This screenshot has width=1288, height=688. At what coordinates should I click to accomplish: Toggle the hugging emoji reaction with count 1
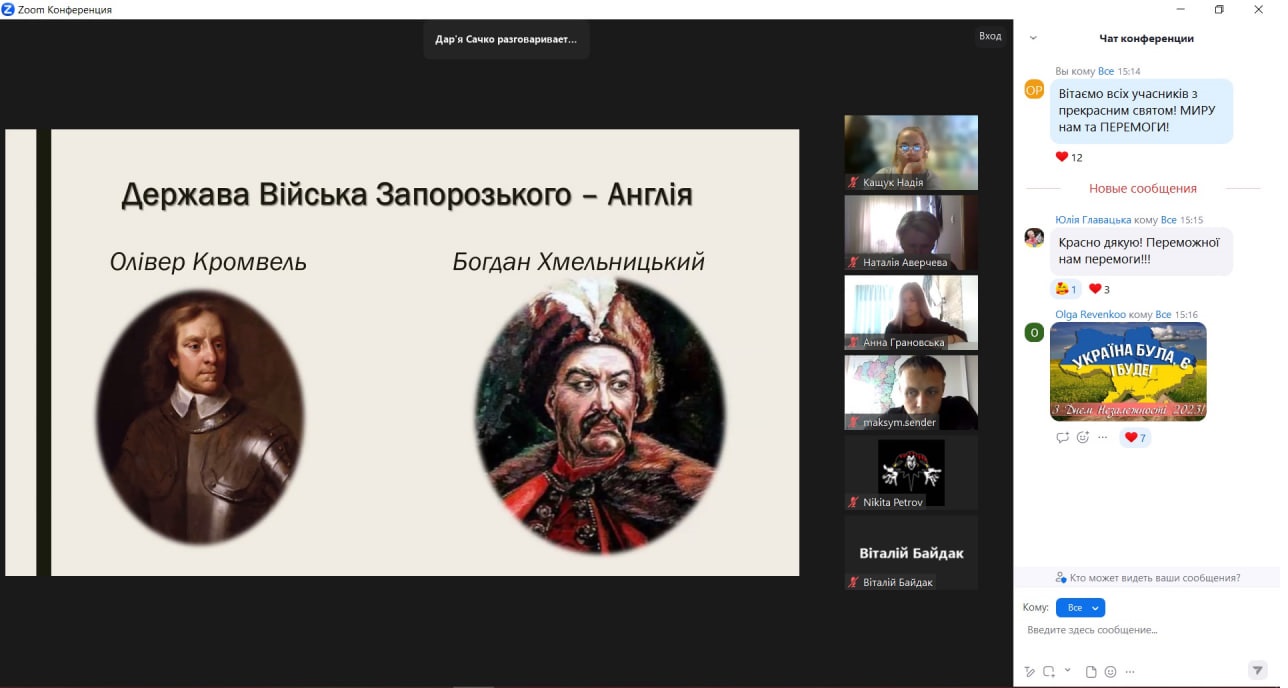(1066, 289)
